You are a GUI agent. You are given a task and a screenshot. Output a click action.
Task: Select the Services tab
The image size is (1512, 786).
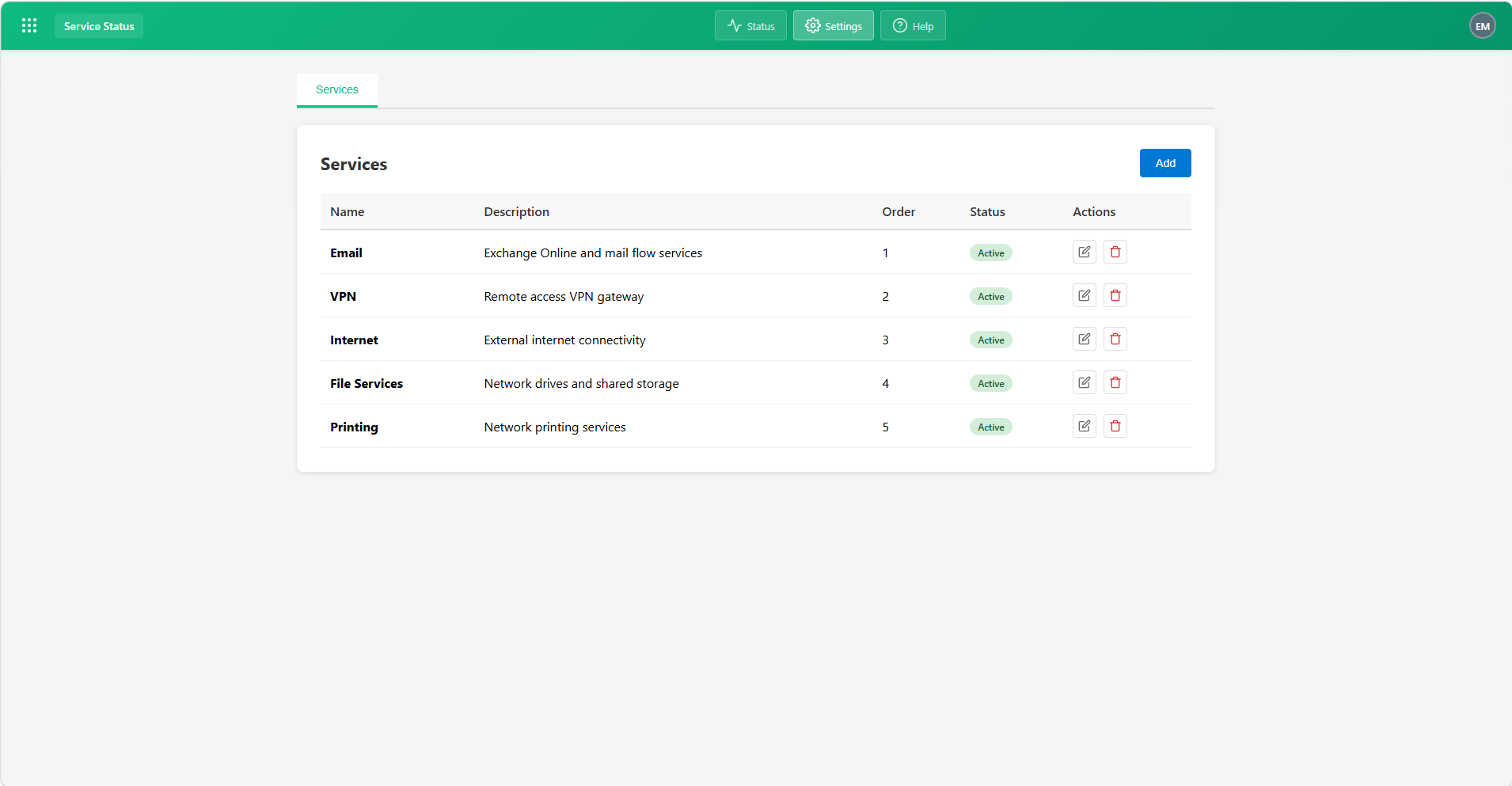[337, 89]
